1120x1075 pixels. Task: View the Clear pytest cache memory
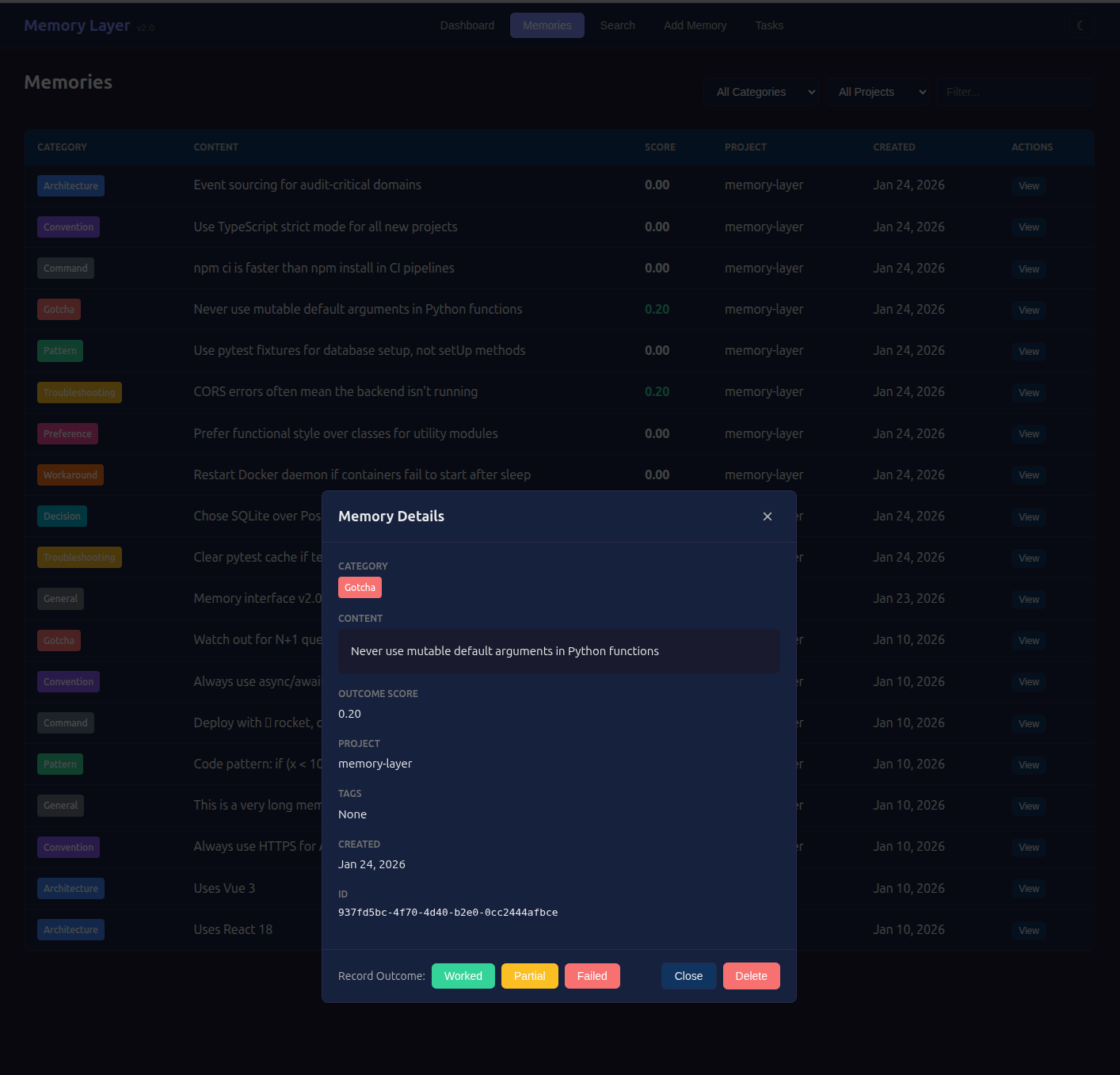click(1029, 558)
